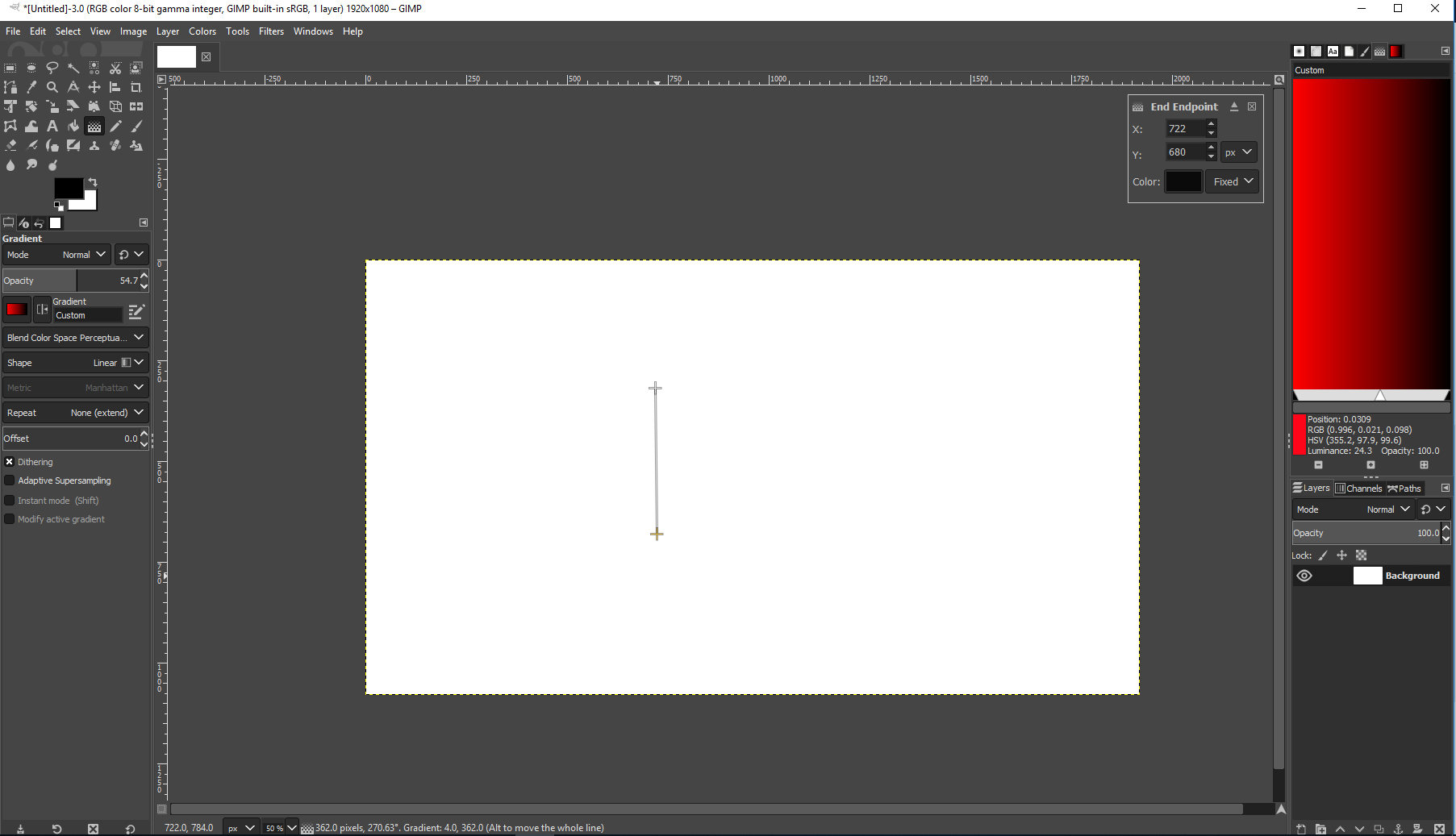The height and width of the screenshot is (836, 1456).
Task: Open the Filters menu
Action: point(271,31)
